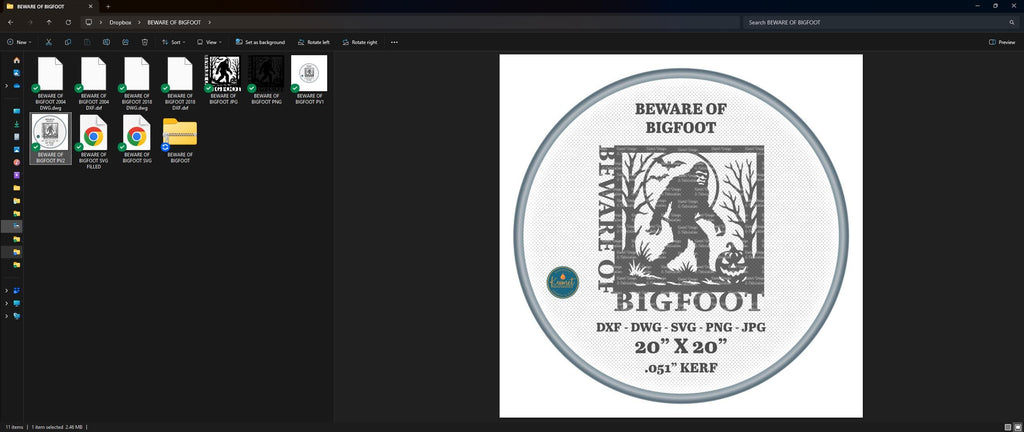Expand the Network tree node chevron
Image resolution: width=1024 pixels, height=432 pixels.
(7, 316)
